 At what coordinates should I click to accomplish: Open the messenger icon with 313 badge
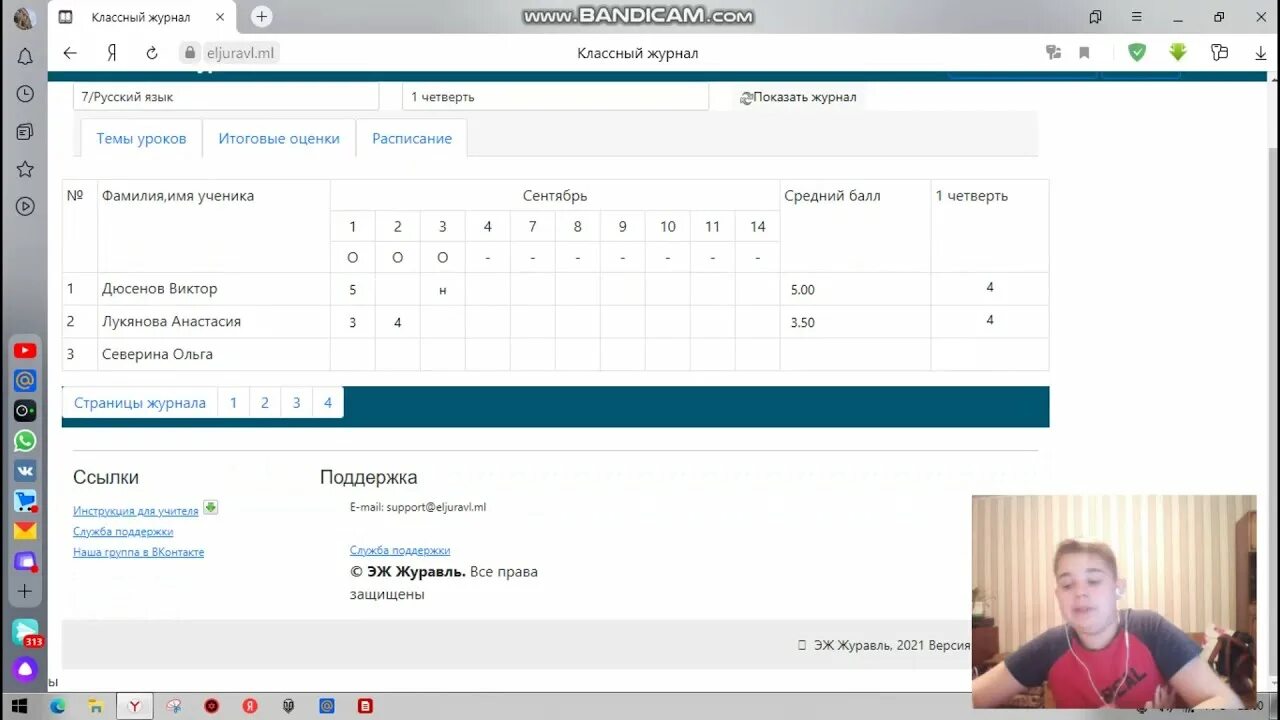click(x=25, y=632)
